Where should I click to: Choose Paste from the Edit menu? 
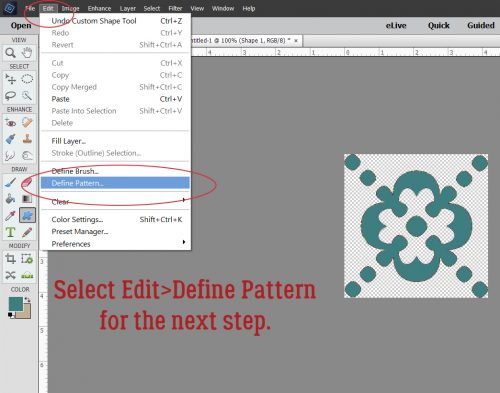pos(115,99)
